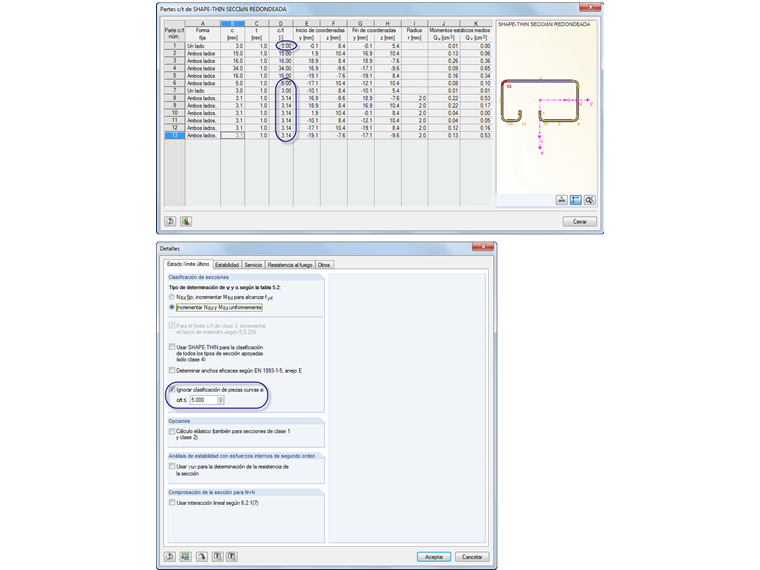Open the 'Estado límite último' tab
Screen dimensions: 760x570
[x=188, y=264]
